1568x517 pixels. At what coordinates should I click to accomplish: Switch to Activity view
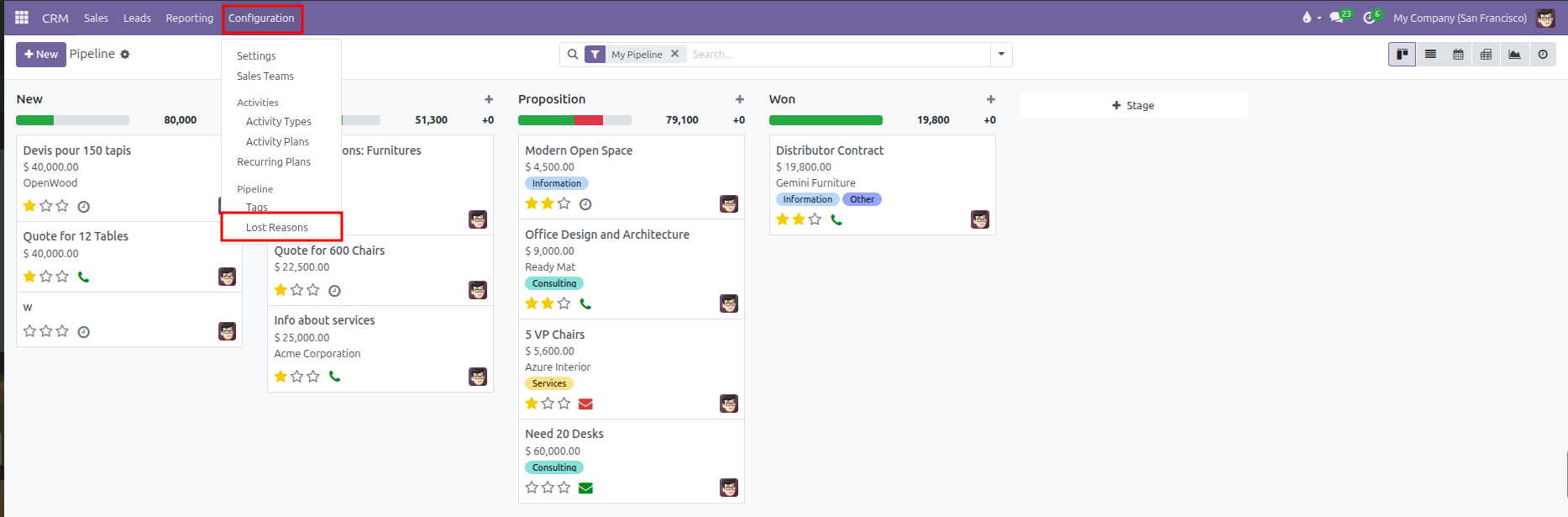click(1543, 54)
